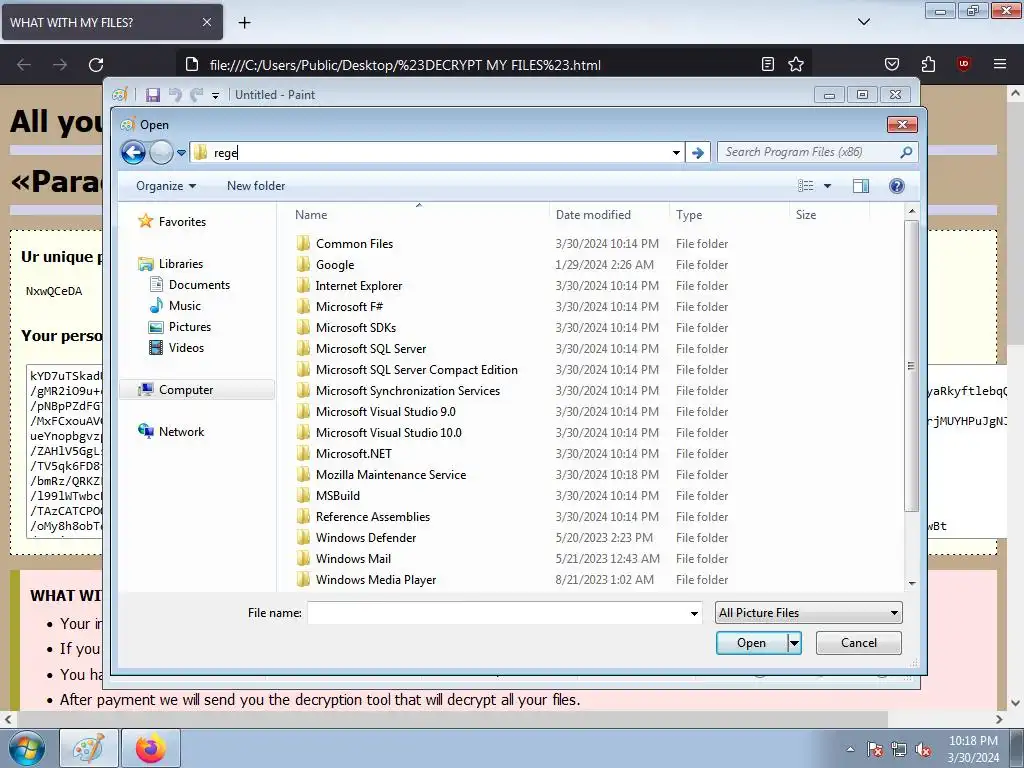Open Firefox application menu hamburger
This screenshot has height=768, width=1024.
click(x=999, y=64)
